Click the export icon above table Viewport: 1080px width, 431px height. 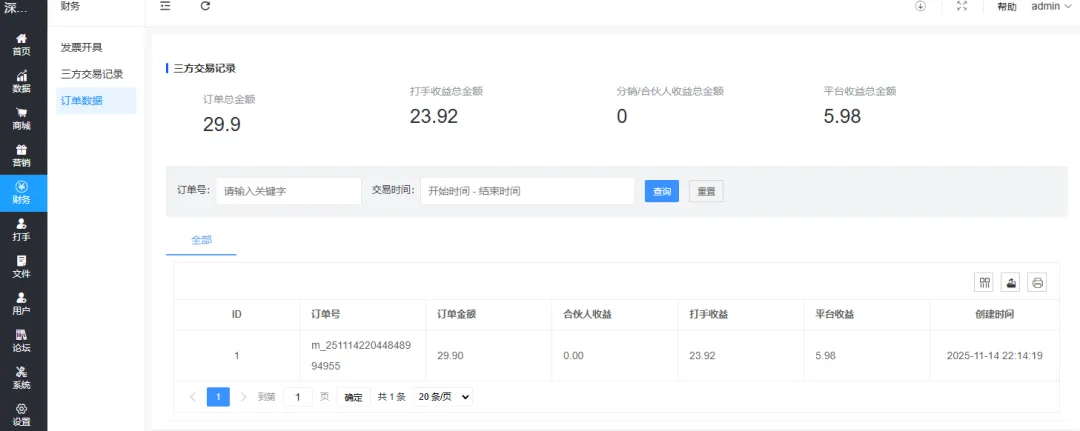1011,283
